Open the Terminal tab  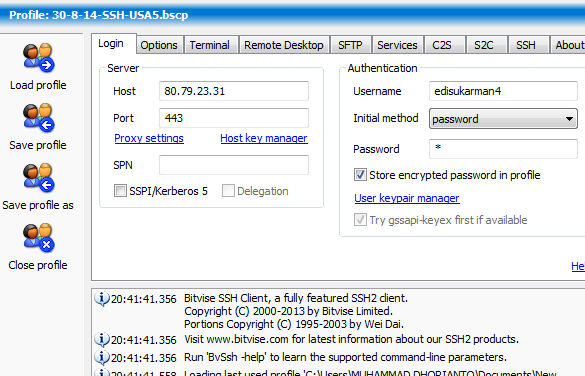(x=210, y=45)
